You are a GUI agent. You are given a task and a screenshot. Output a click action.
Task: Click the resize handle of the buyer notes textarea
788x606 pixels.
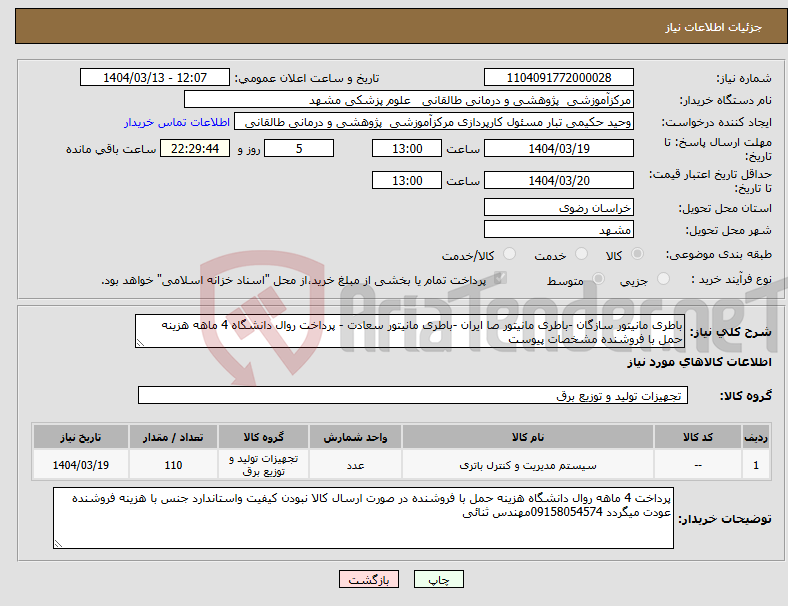pos(58,544)
